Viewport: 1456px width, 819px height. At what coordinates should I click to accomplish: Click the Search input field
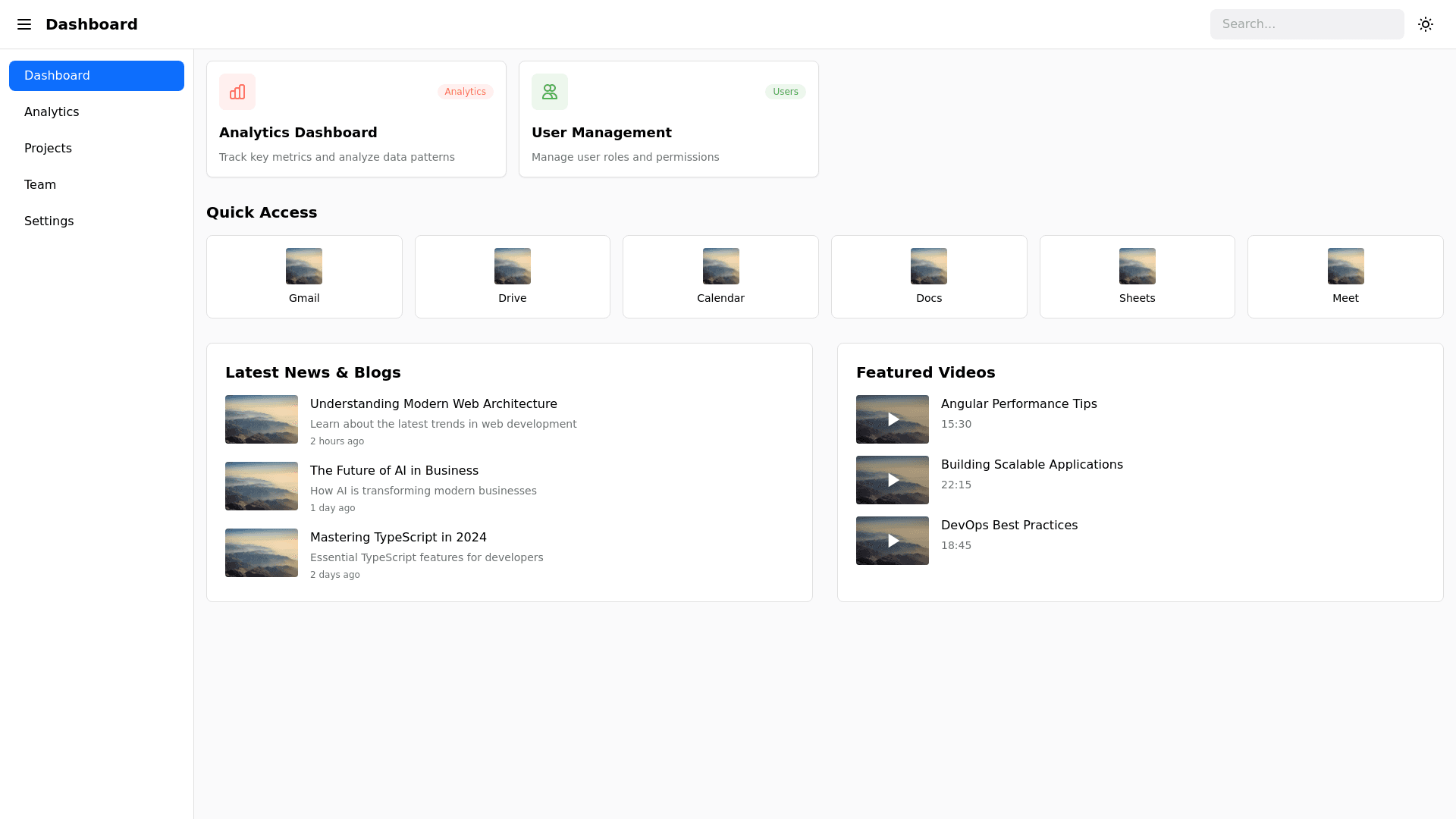(1307, 24)
